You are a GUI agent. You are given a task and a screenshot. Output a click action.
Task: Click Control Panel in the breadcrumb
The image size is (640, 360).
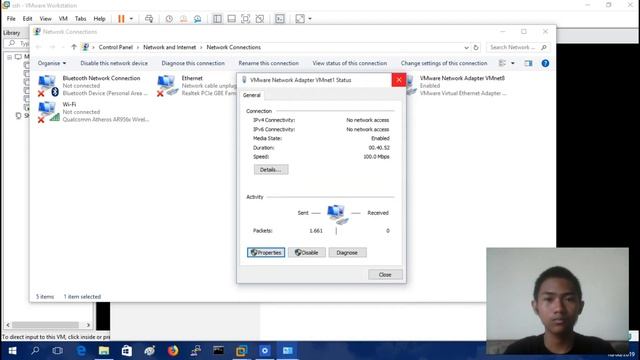(116, 47)
